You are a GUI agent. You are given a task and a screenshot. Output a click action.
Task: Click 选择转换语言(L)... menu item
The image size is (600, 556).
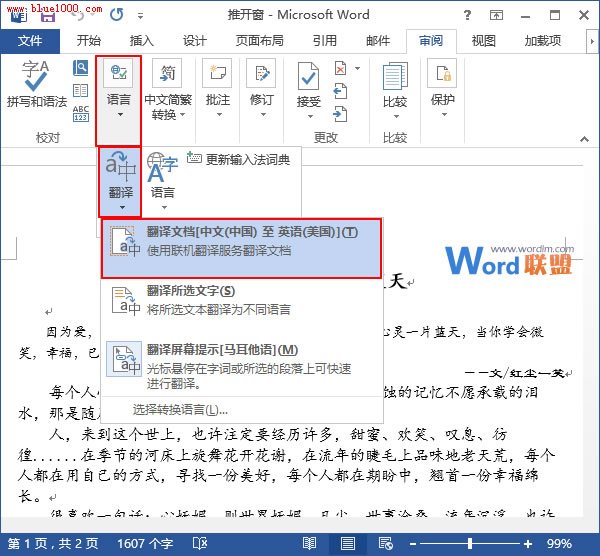click(x=242, y=410)
